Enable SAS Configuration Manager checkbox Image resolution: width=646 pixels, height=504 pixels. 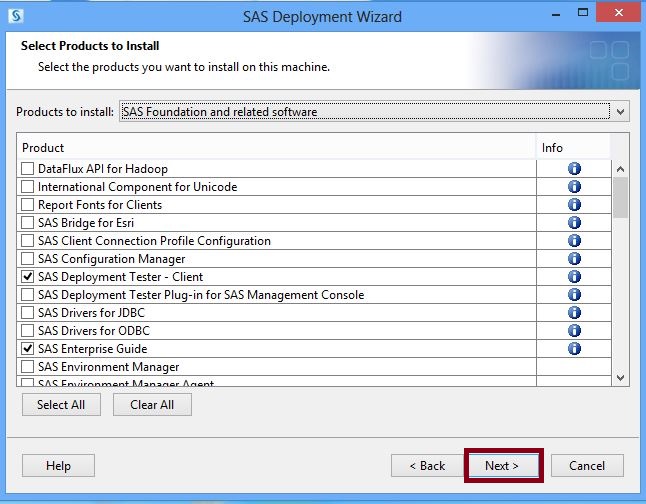click(28, 258)
